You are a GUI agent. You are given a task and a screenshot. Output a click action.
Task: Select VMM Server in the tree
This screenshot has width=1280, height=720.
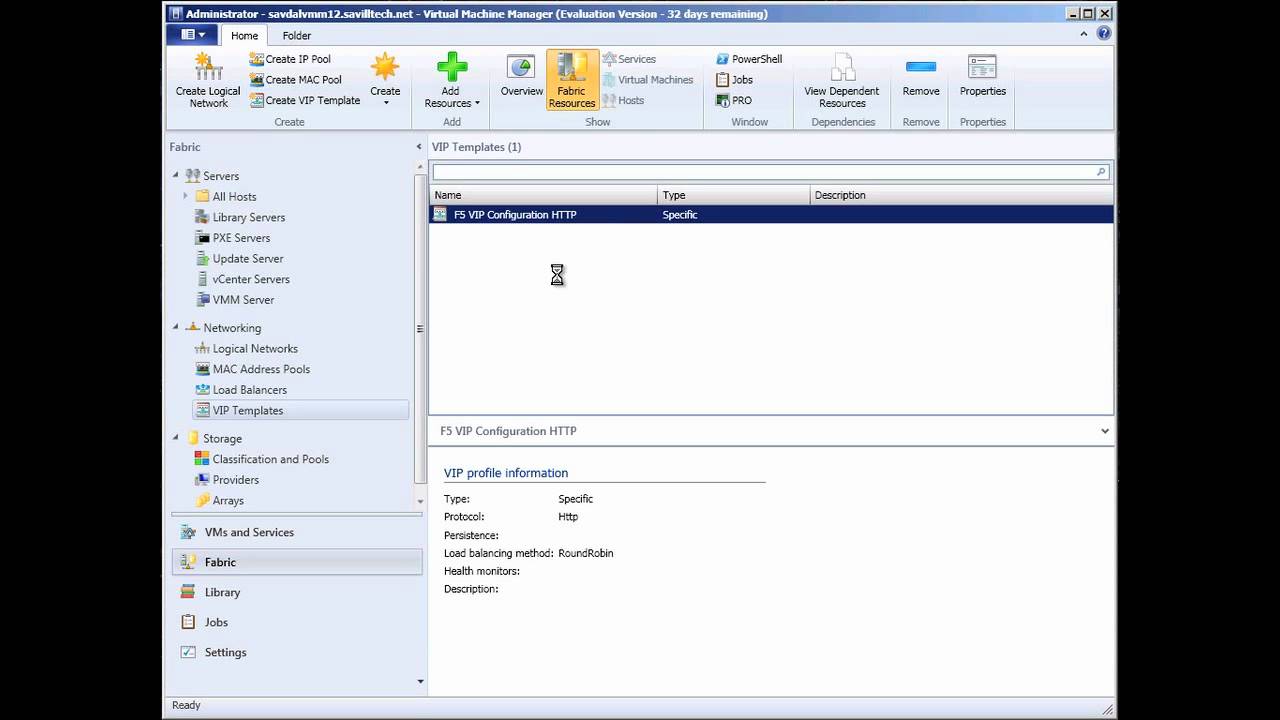pyautogui.click(x=243, y=300)
